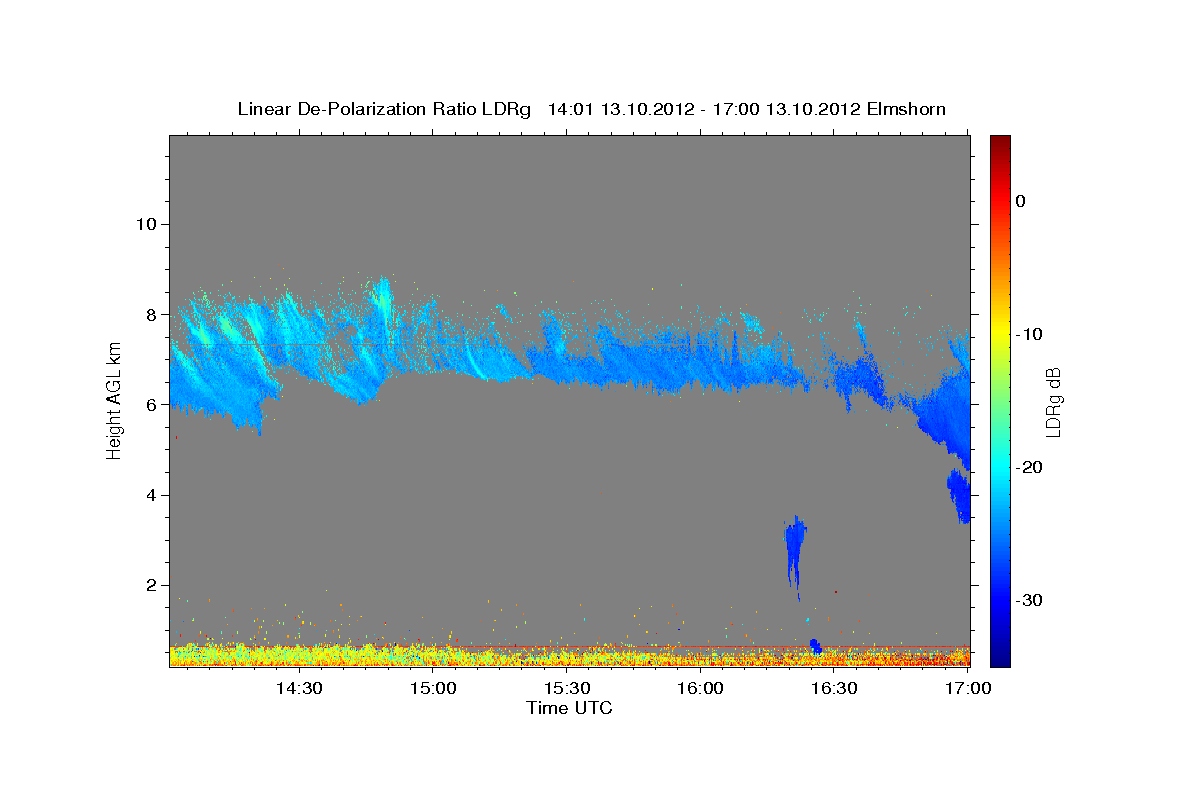Select the 16:30 time tick label
This screenshot has width=1200, height=800.
[835, 688]
